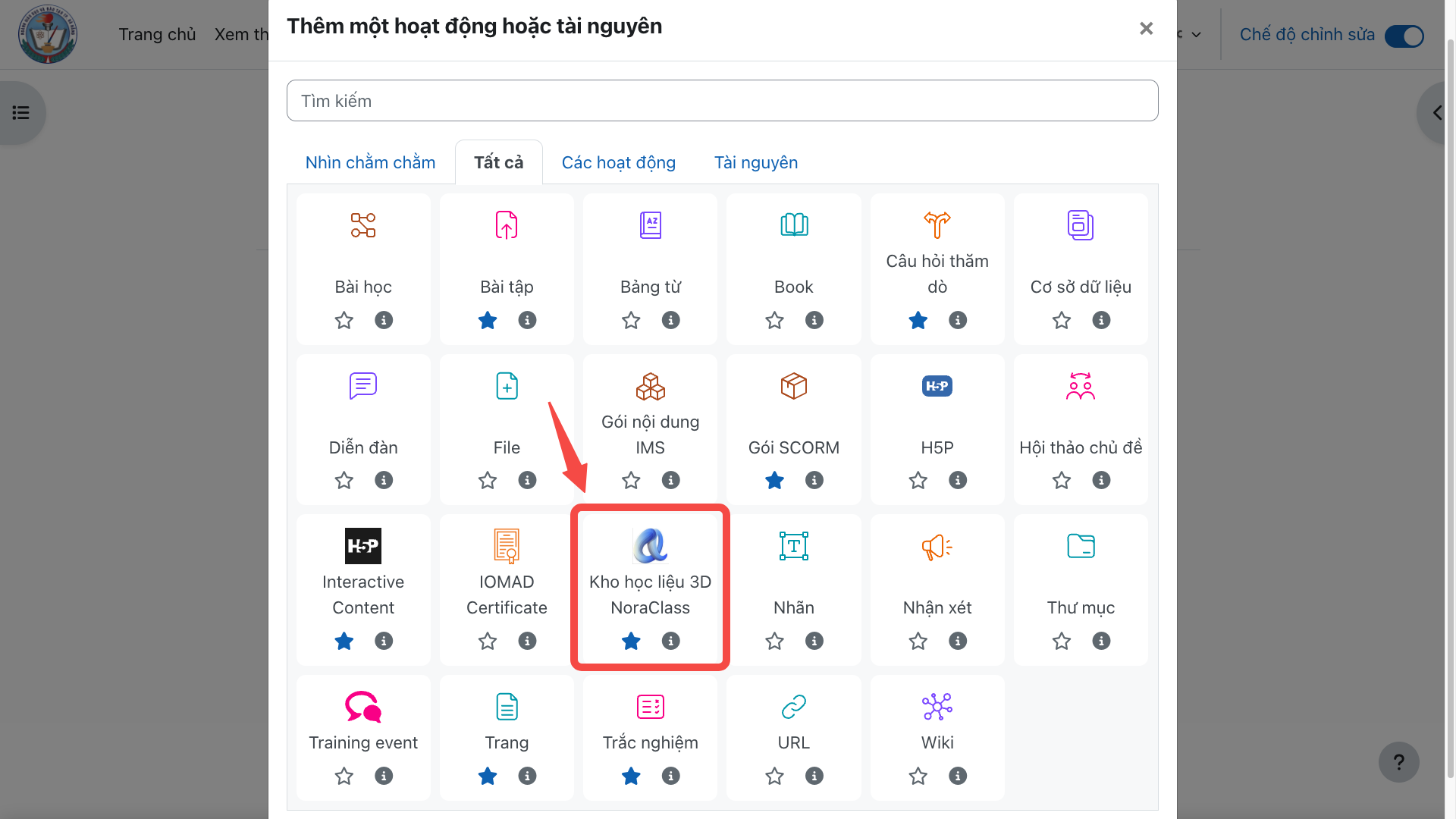
Task: Open the help question mark button
Action: (x=1398, y=762)
